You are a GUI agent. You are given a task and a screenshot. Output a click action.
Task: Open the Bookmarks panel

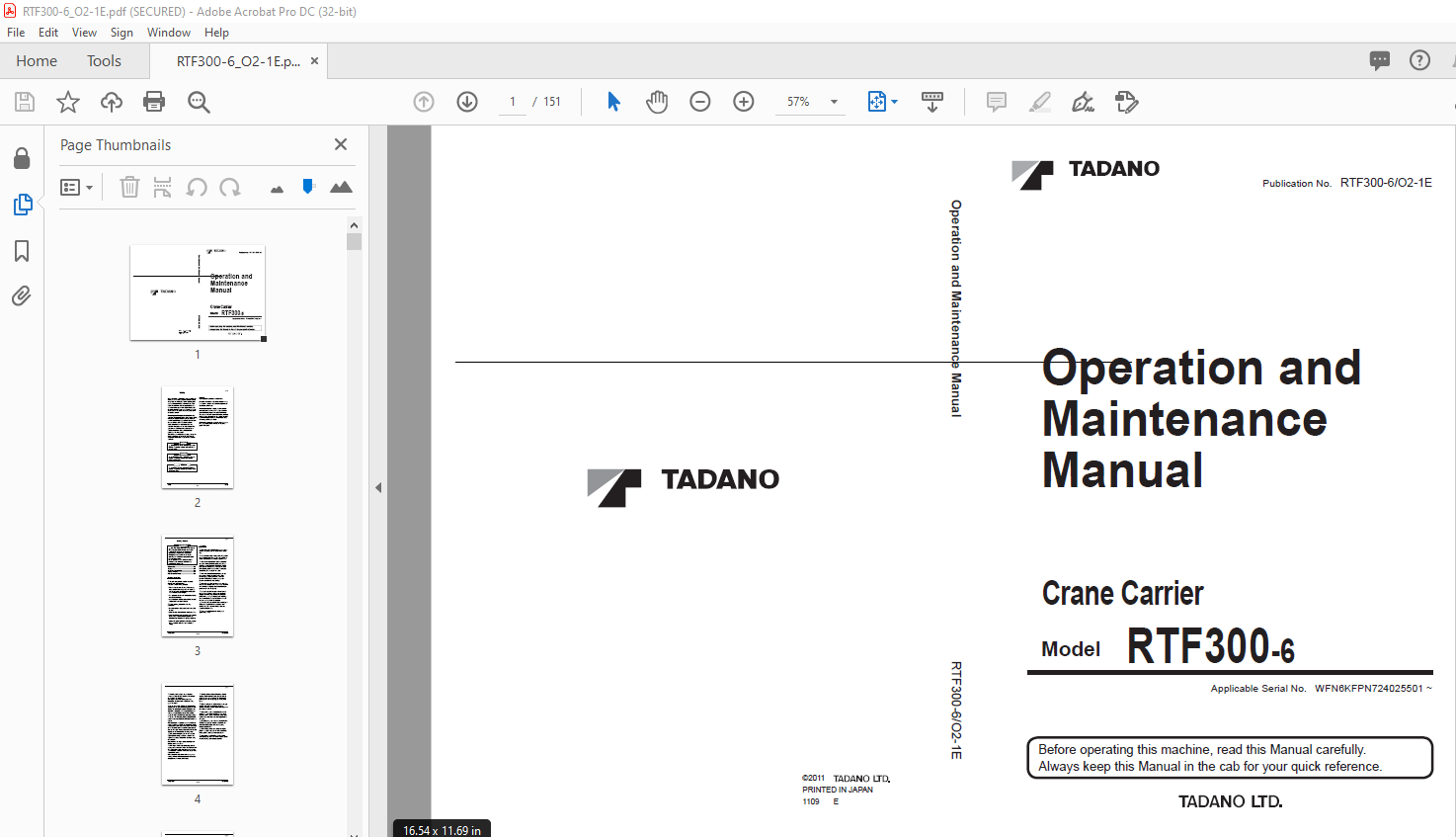click(x=22, y=251)
